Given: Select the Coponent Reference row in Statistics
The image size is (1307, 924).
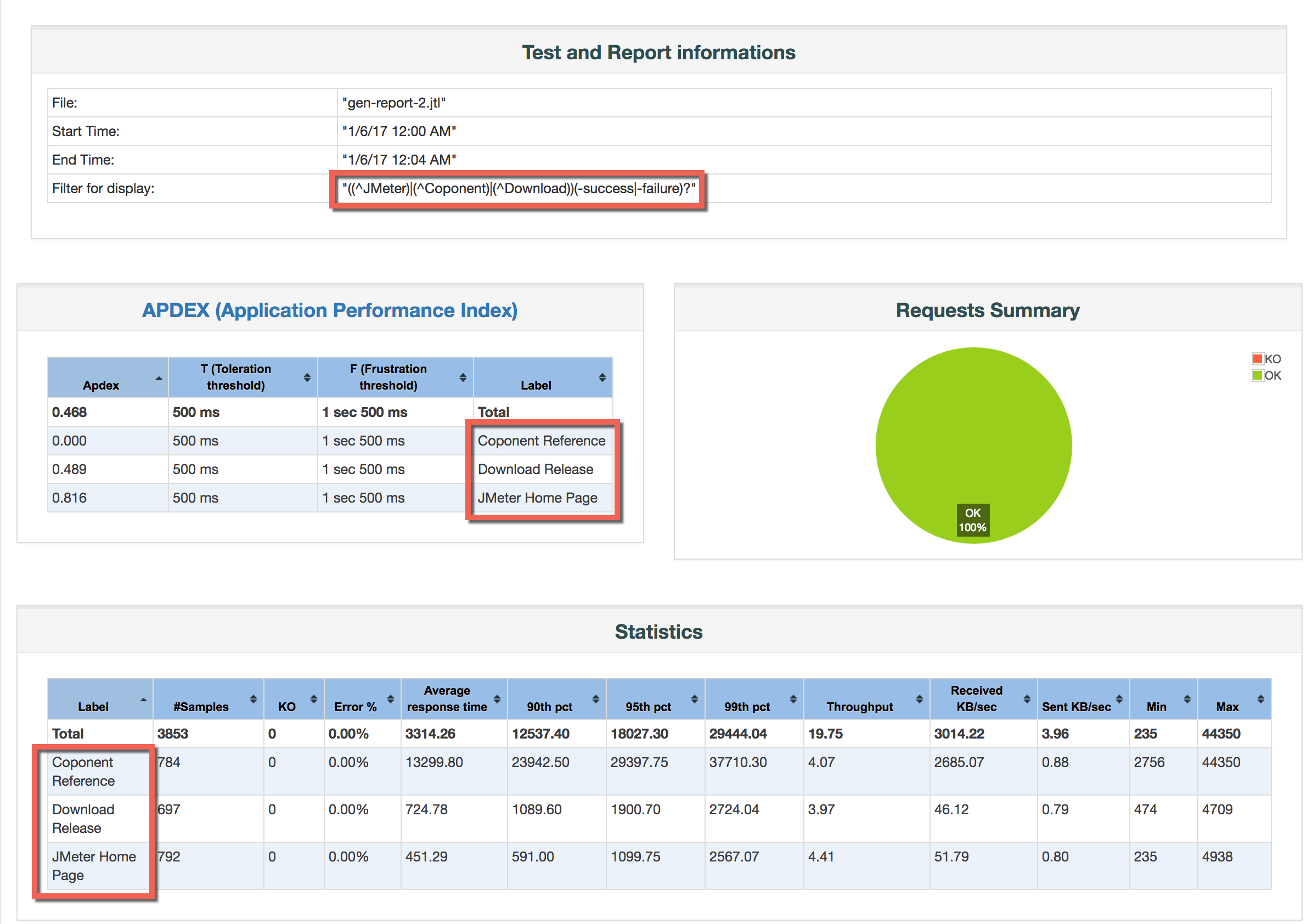Looking at the screenshot, I should (x=83, y=771).
